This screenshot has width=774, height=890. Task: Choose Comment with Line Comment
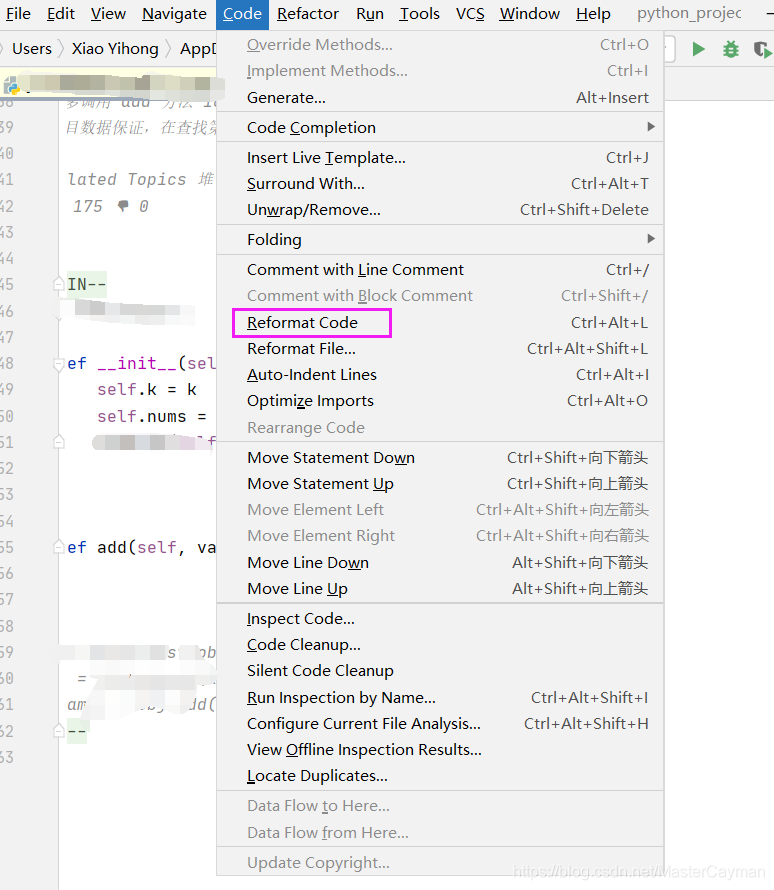(x=440, y=269)
